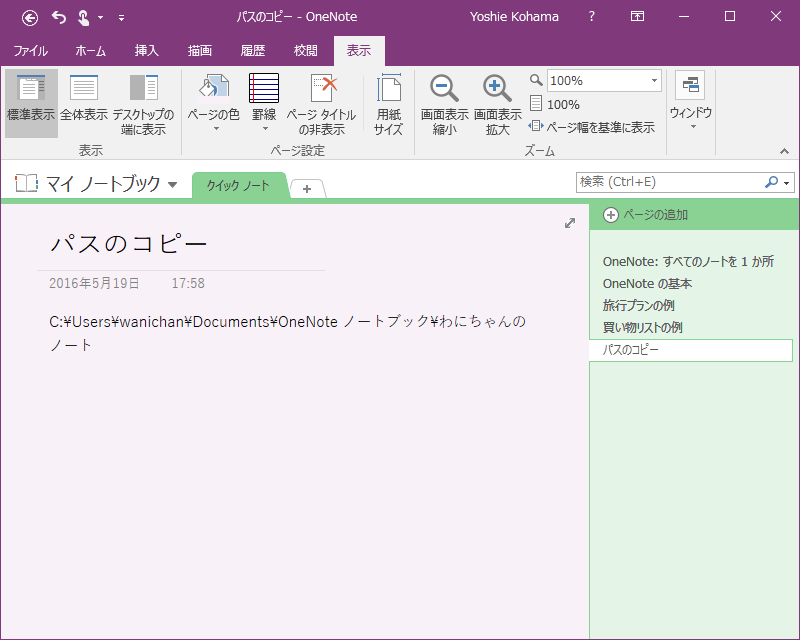Select the 表示 ribbon tab

pyautogui.click(x=359, y=51)
